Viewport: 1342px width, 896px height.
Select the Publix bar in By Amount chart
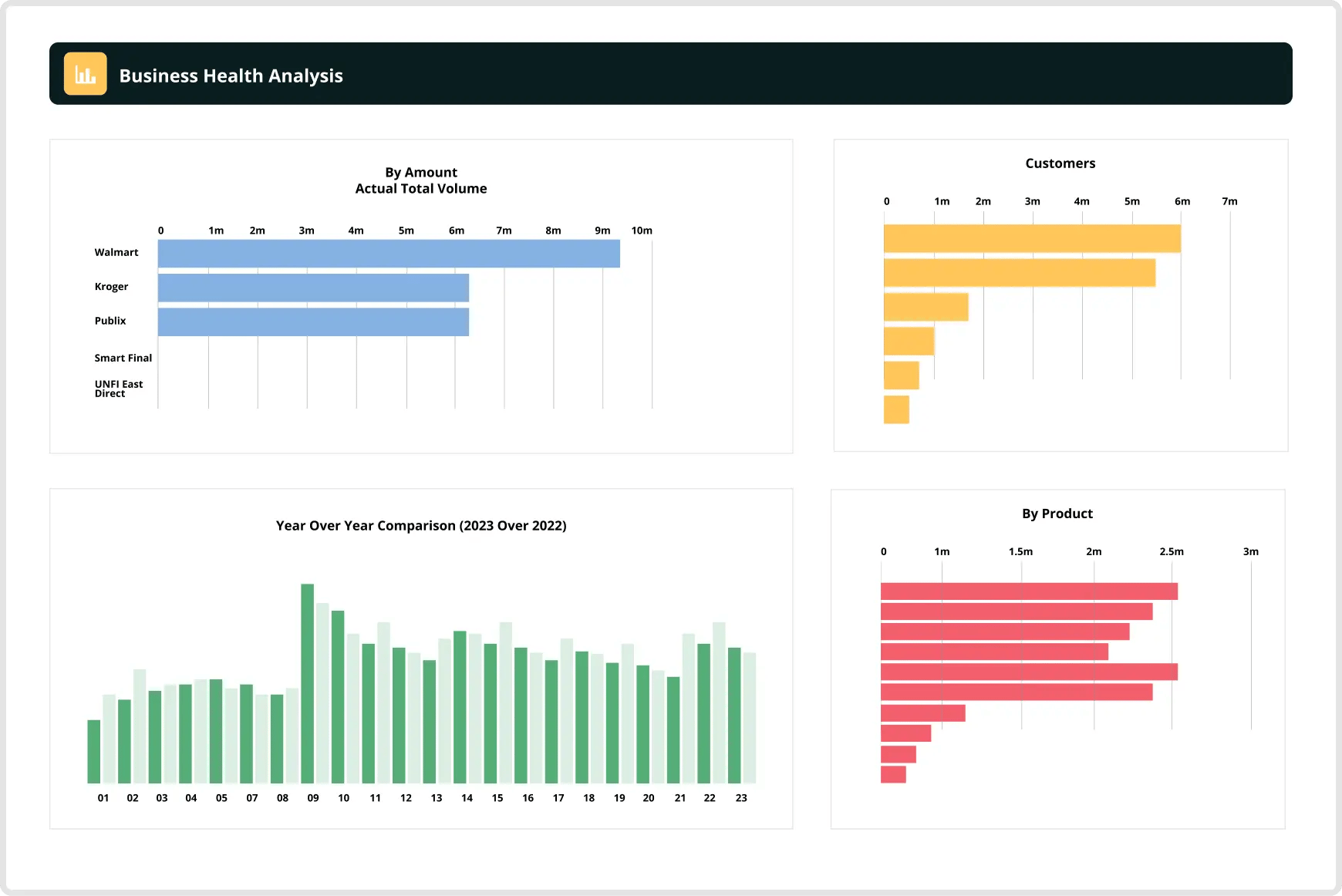tap(313, 322)
